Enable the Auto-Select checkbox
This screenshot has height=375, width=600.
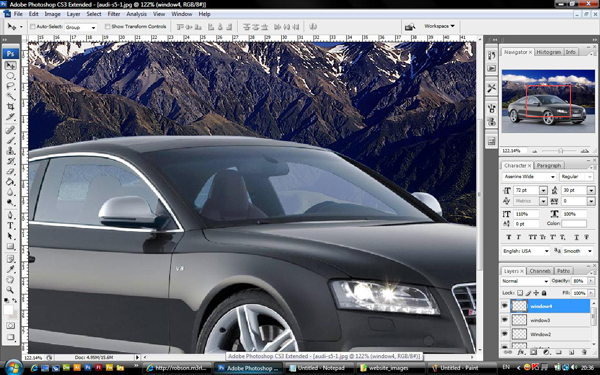[x=33, y=26]
